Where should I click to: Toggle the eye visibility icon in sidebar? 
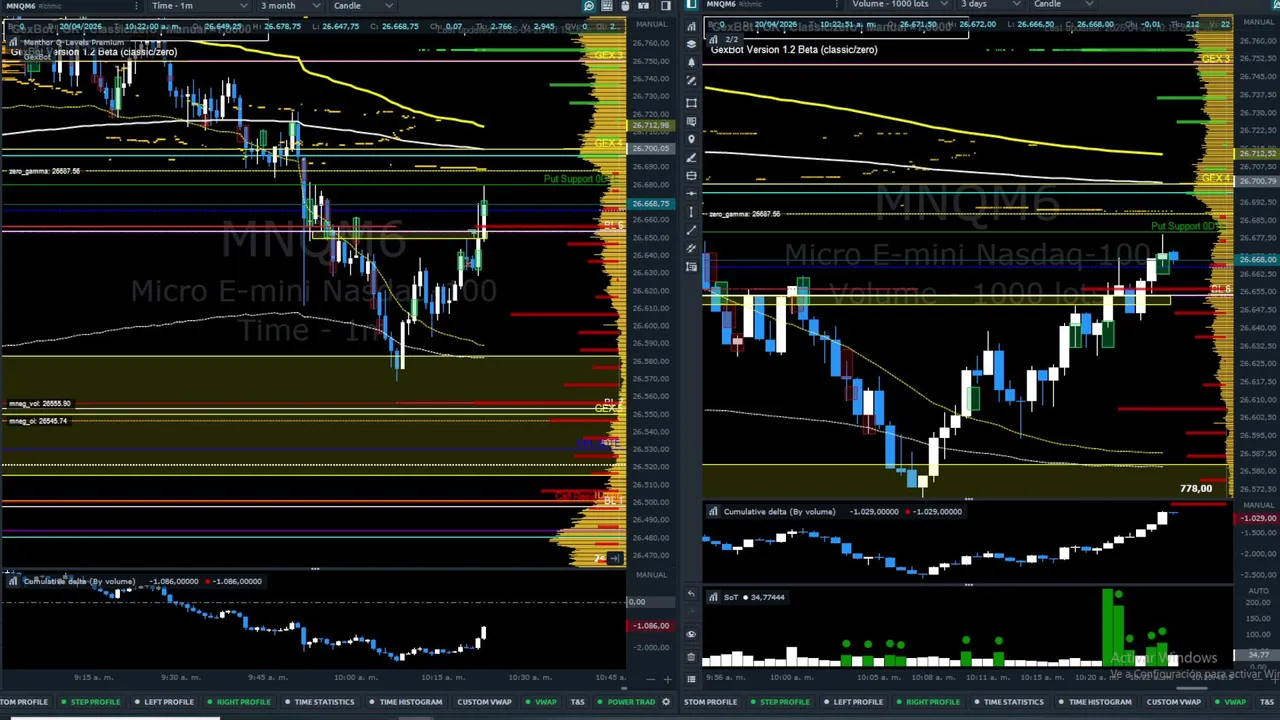691,634
